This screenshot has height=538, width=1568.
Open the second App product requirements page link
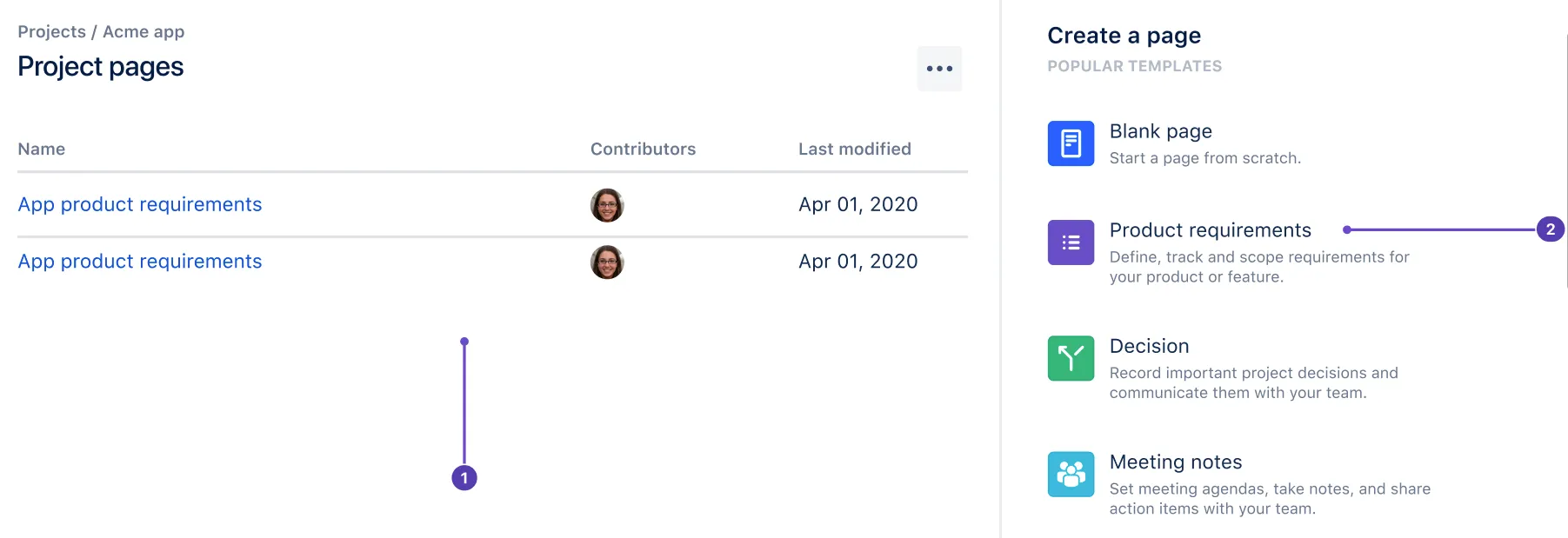(x=140, y=262)
